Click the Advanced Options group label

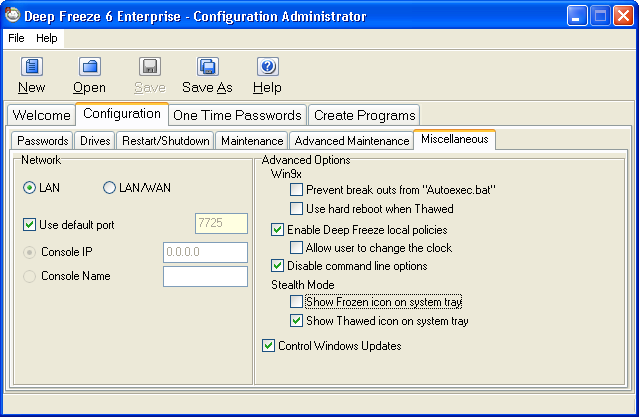(x=306, y=160)
